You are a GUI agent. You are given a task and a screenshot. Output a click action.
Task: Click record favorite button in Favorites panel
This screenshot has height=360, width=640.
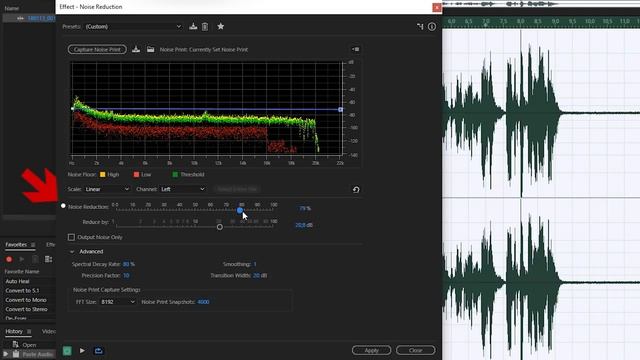(x=9, y=259)
